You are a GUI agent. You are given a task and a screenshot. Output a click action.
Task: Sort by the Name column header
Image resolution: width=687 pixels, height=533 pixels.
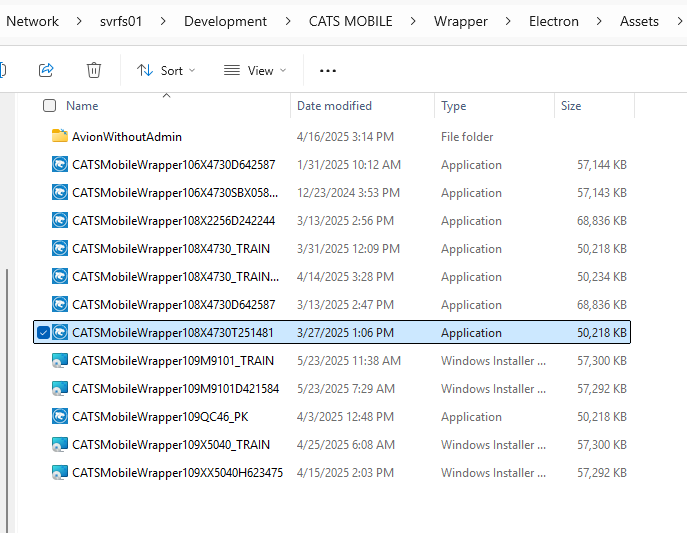pos(82,106)
